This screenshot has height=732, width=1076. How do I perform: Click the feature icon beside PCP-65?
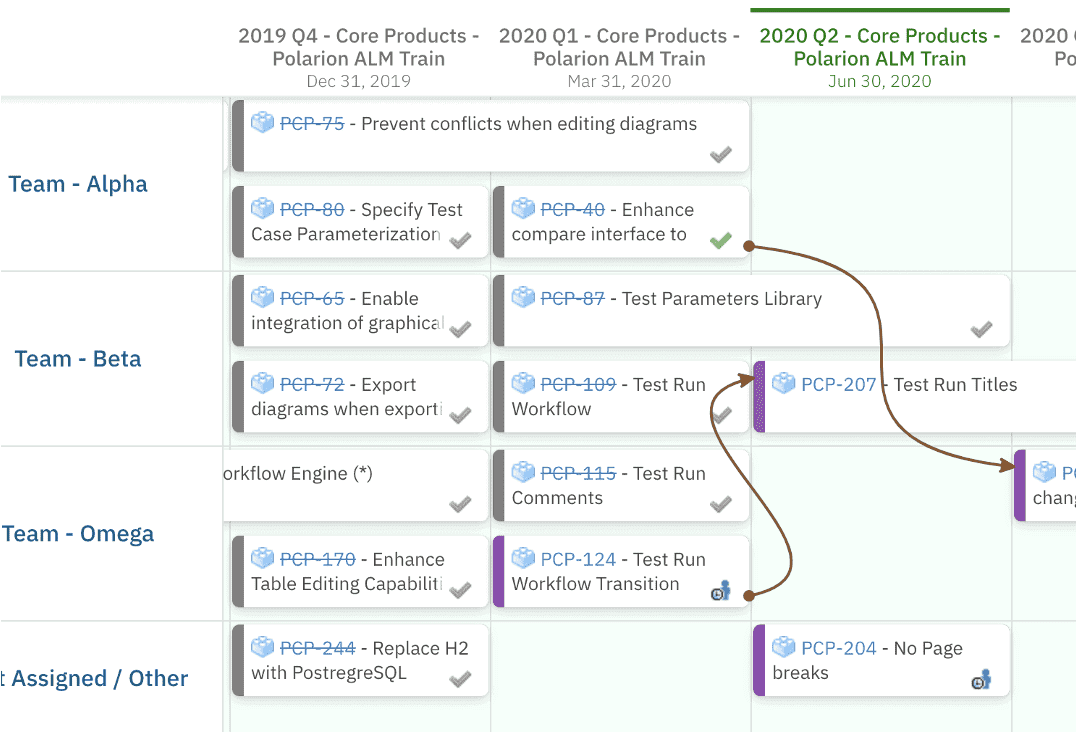pos(262,297)
